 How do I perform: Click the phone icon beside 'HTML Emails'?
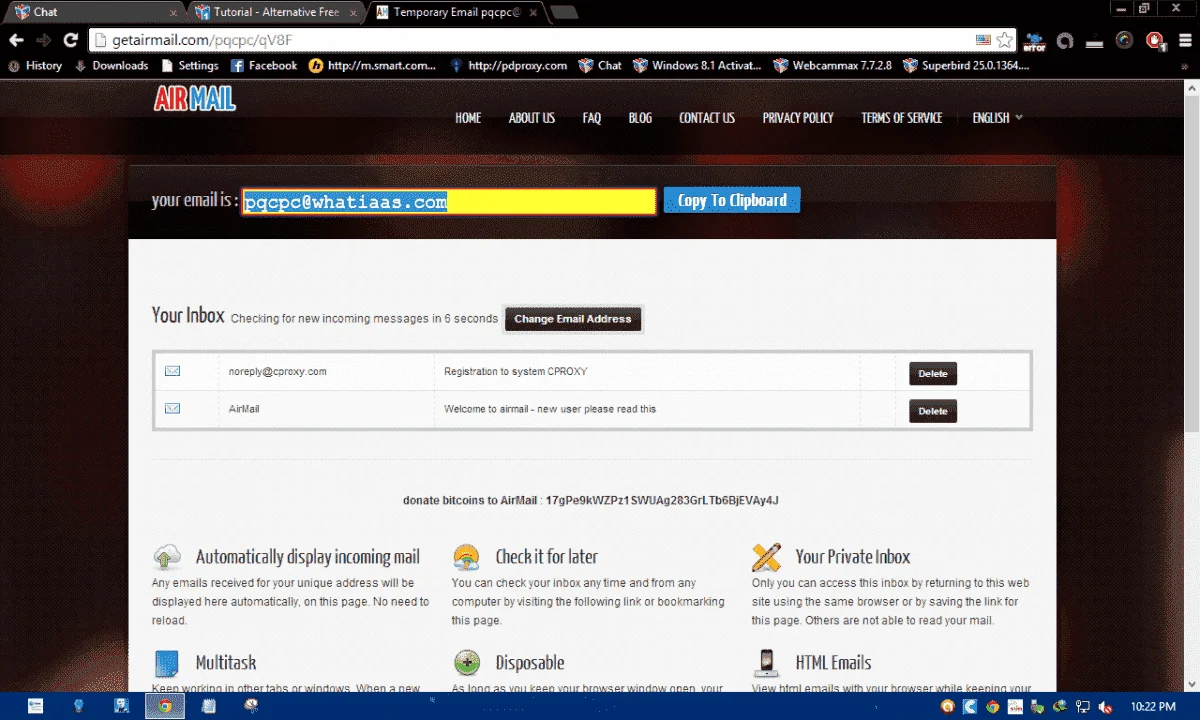tap(767, 663)
